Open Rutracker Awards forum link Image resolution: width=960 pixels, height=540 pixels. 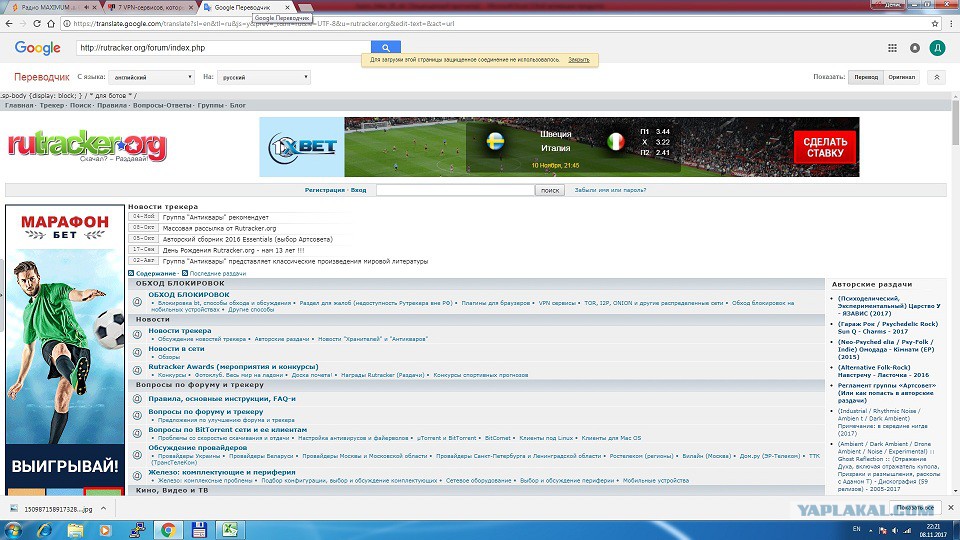point(233,367)
